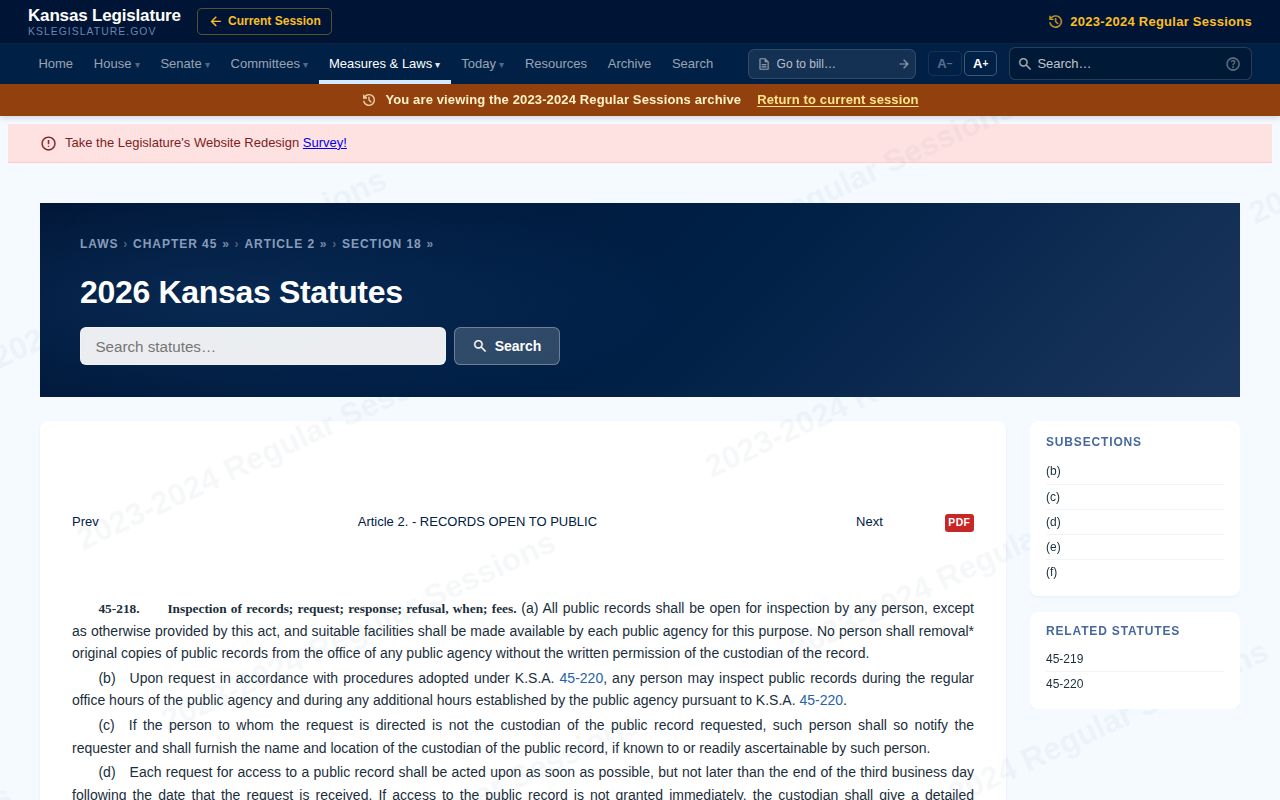1280x800 pixels.
Task: Click the document icon in the Go to bill field
Action: click(764, 64)
